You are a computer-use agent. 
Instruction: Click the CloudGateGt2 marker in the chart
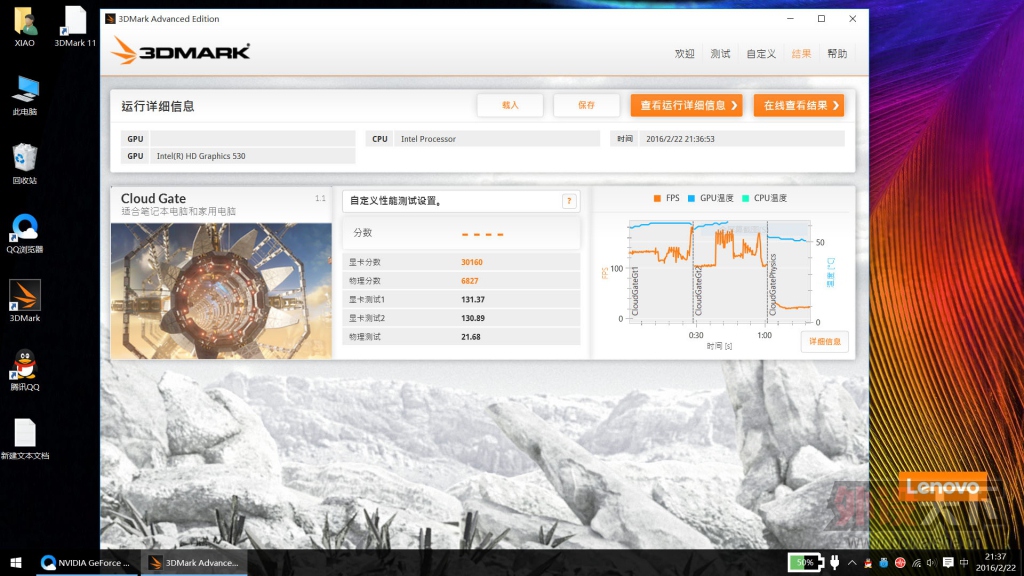698,291
